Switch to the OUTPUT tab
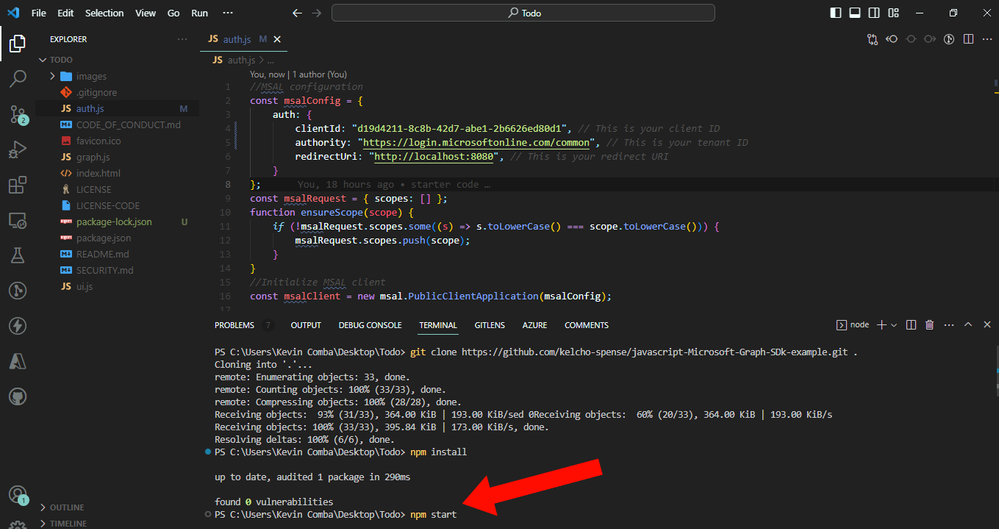Screen dimensions: 999x529 point(306,325)
